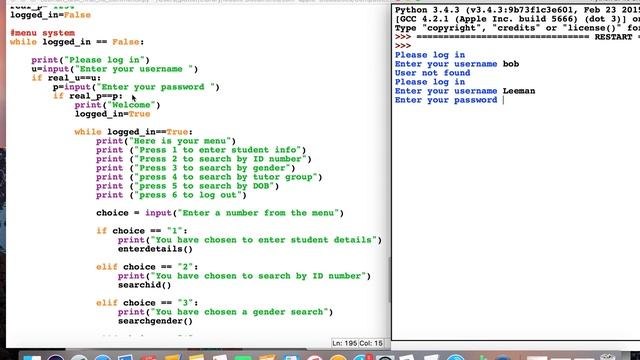Click second 'Please log in' shell output line

pos(430,82)
